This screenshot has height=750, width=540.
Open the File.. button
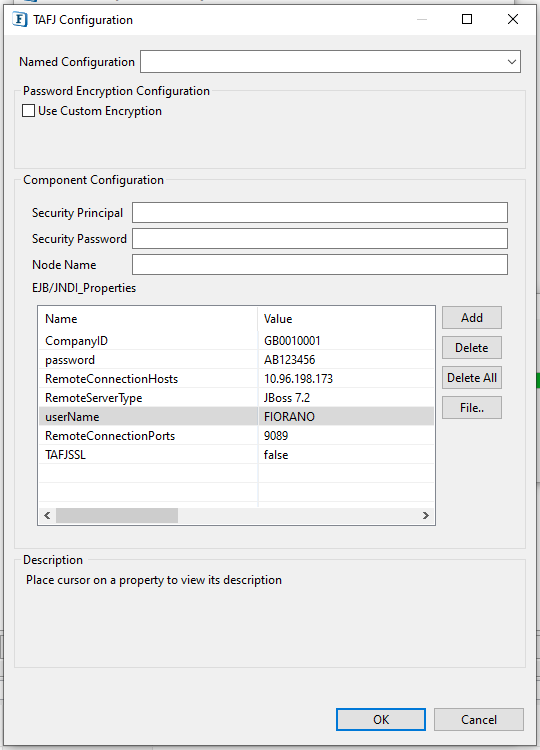[x=472, y=408]
